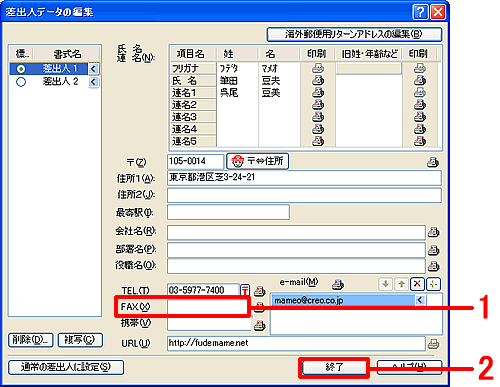Toggle print icon on the postal code row
Viewport: 500px width, 387px height.
pos(433,162)
